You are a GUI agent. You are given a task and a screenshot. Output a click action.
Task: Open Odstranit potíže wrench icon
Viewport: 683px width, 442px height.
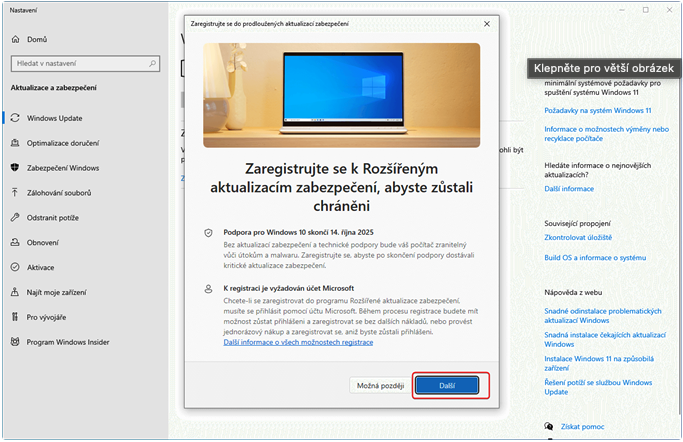tap(15, 217)
